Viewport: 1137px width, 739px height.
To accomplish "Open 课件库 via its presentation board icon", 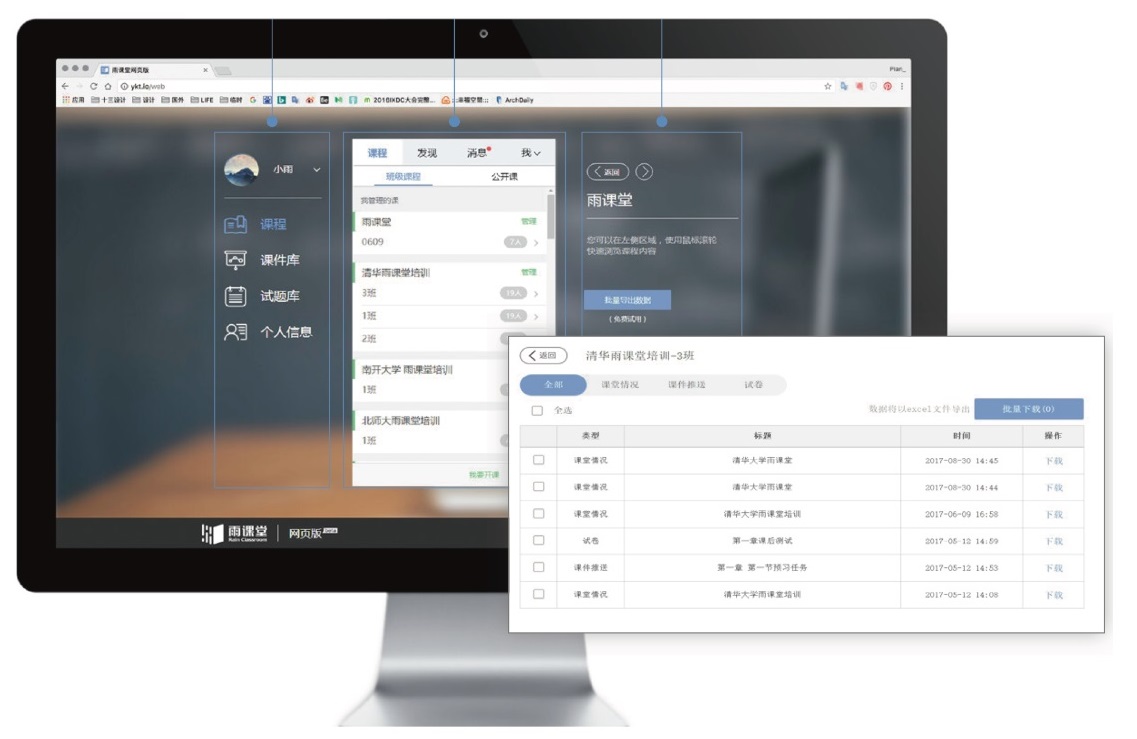I will [235, 260].
